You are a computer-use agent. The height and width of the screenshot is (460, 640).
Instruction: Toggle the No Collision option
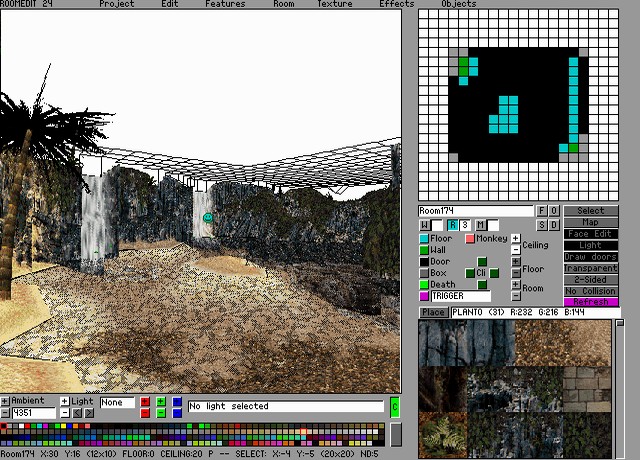click(591, 291)
